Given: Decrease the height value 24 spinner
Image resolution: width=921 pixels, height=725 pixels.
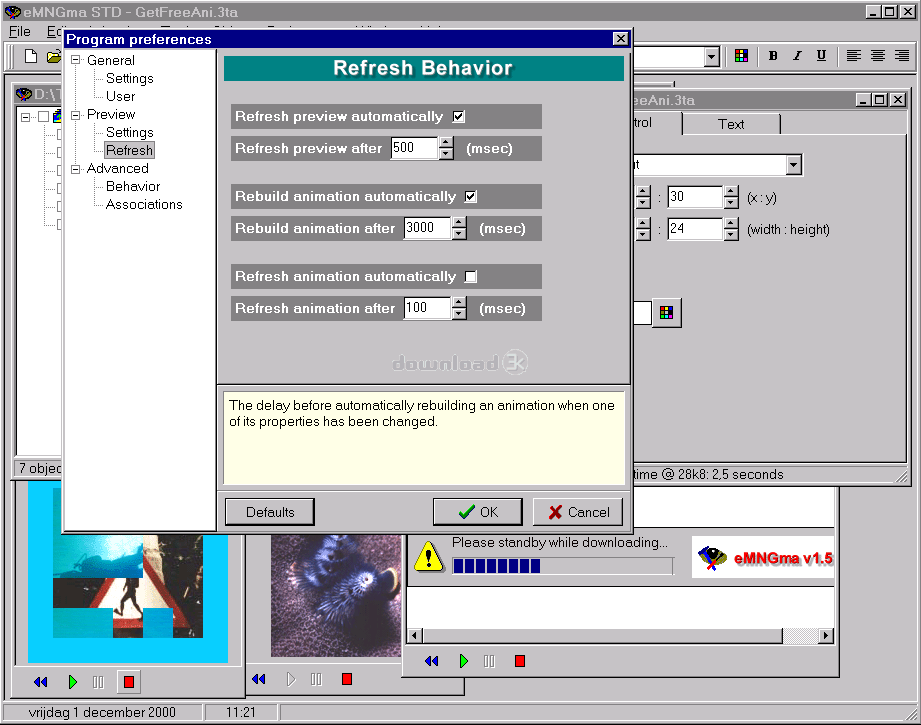Looking at the screenshot, I should pyautogui.click(x=731, y=235).
